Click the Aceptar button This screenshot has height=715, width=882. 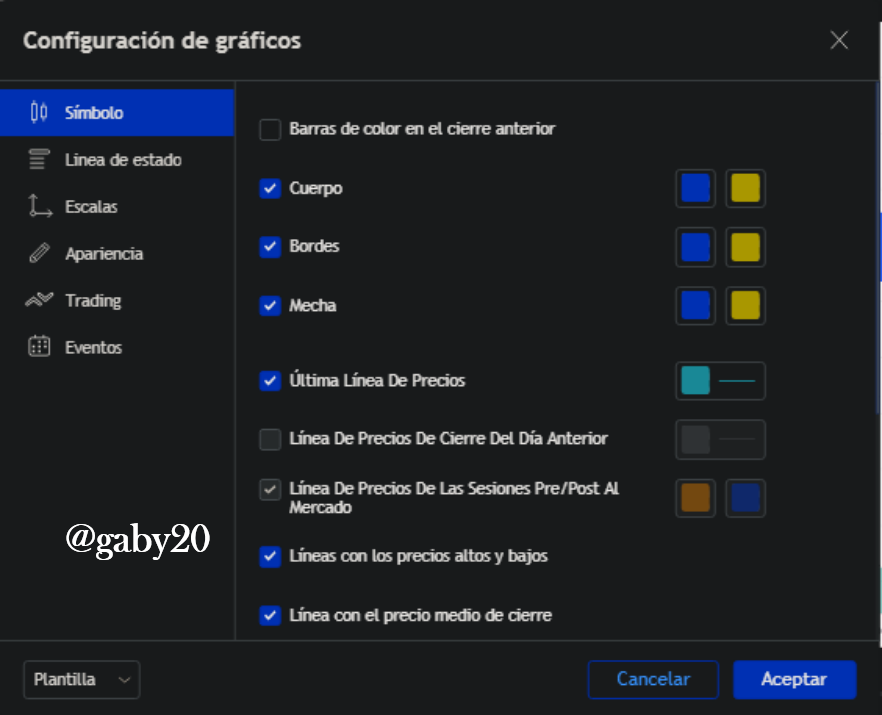794,680
